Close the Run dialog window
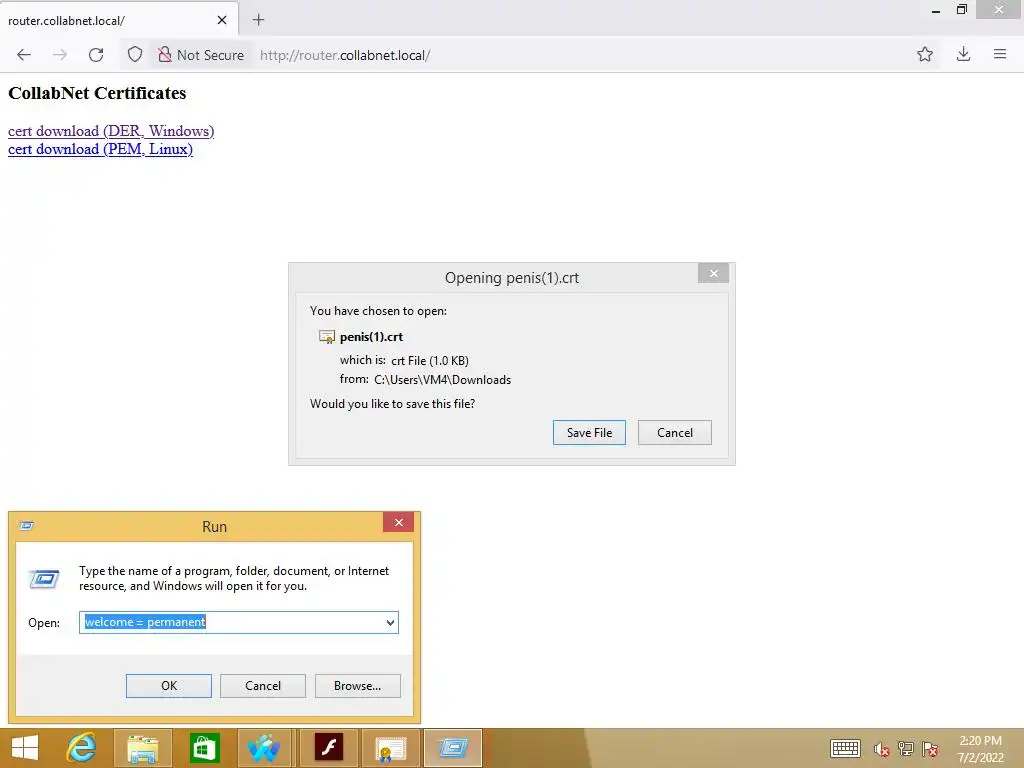Viewport: 1024px width, 768px height. pyautogui.click(x=398, y=522)
